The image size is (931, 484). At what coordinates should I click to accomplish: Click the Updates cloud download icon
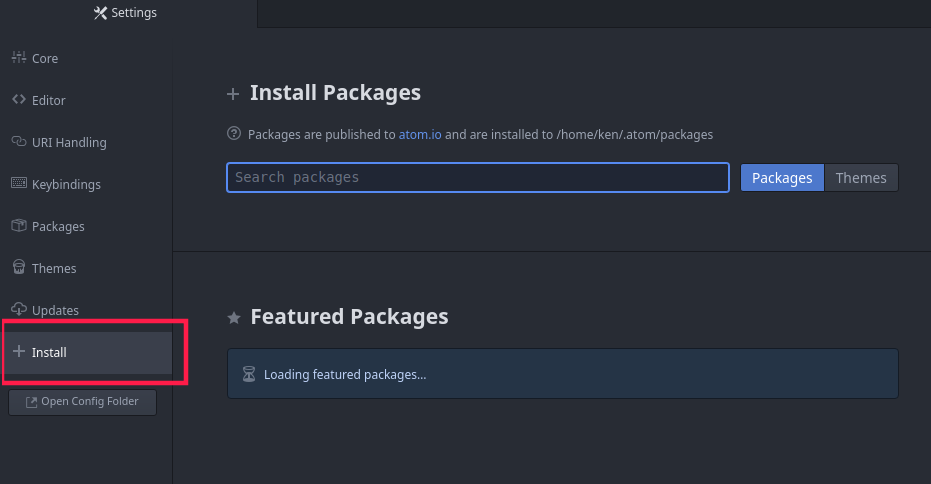tap(18, 310)
